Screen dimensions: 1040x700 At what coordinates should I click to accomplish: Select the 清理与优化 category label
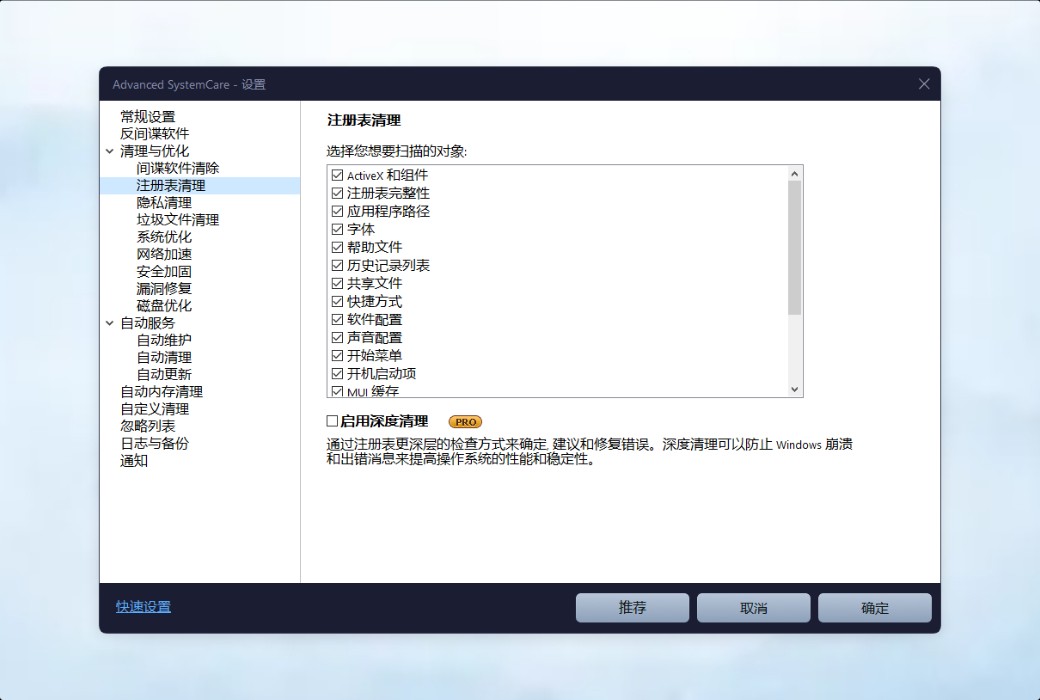[x=154, y=151]
